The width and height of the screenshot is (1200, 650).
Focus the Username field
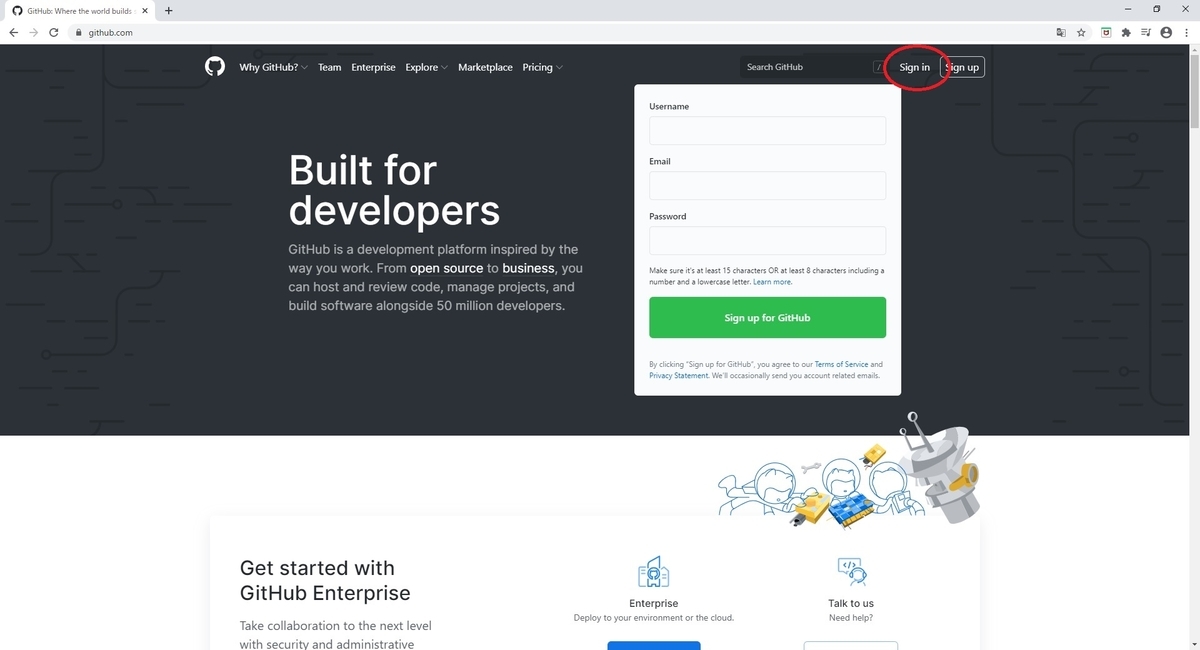pyautogui.click(x=767, y=131)
